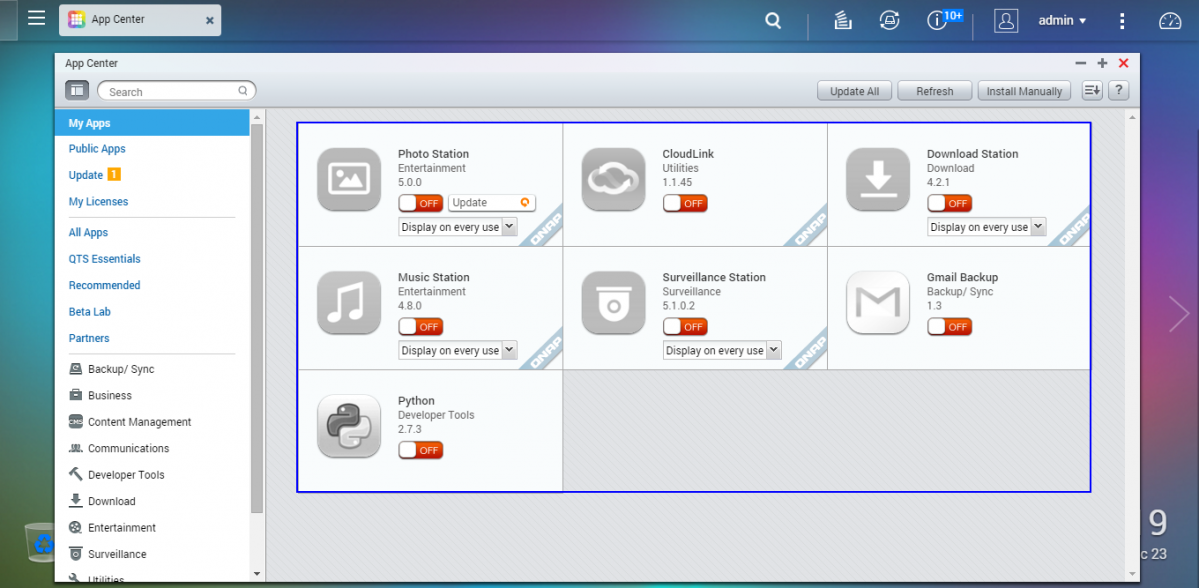Screen dimensions: 1199x588
Task: Open the App Center help question icon
Action: (x=1119, y=90)
